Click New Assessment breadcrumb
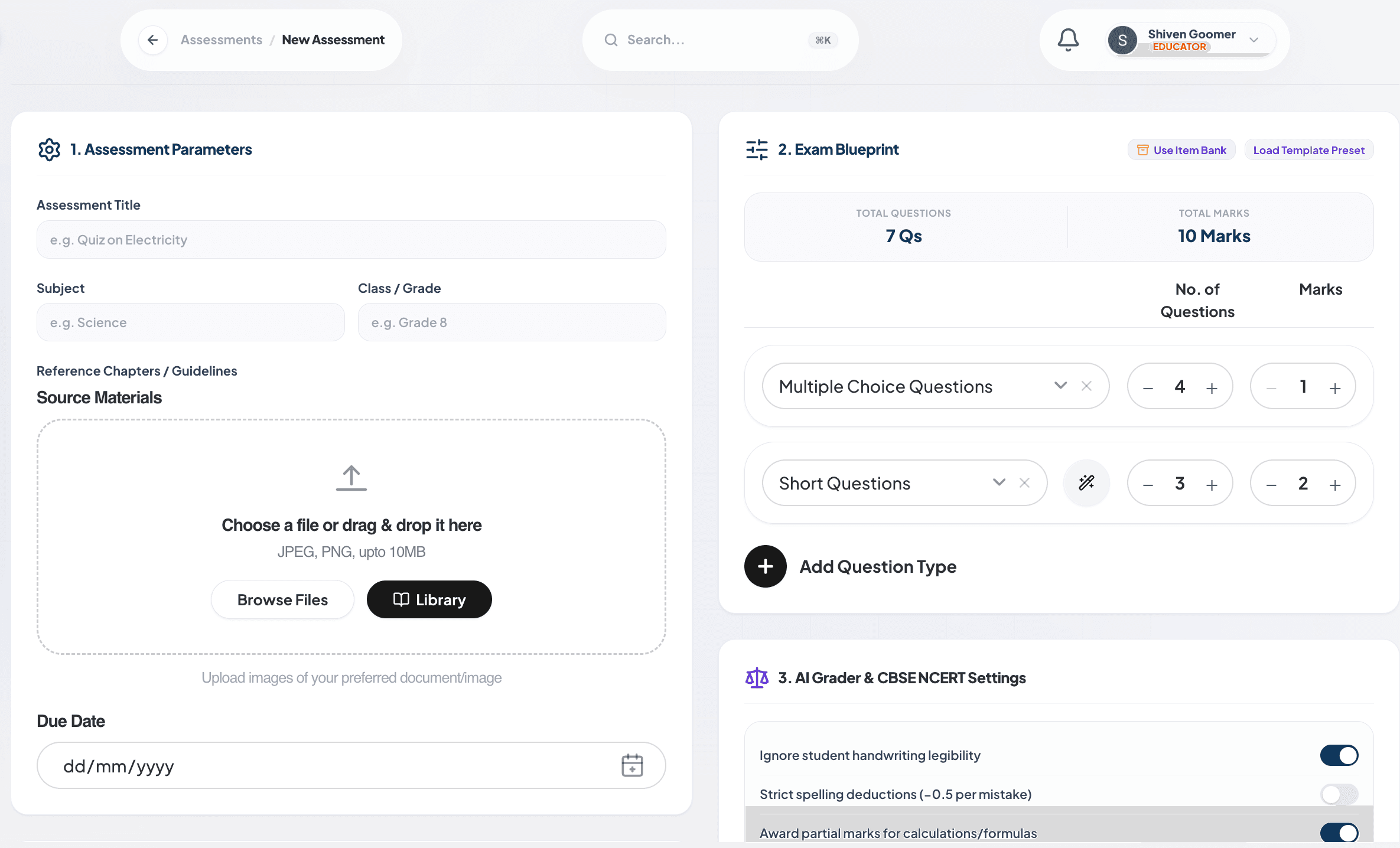 pos(333,40)
